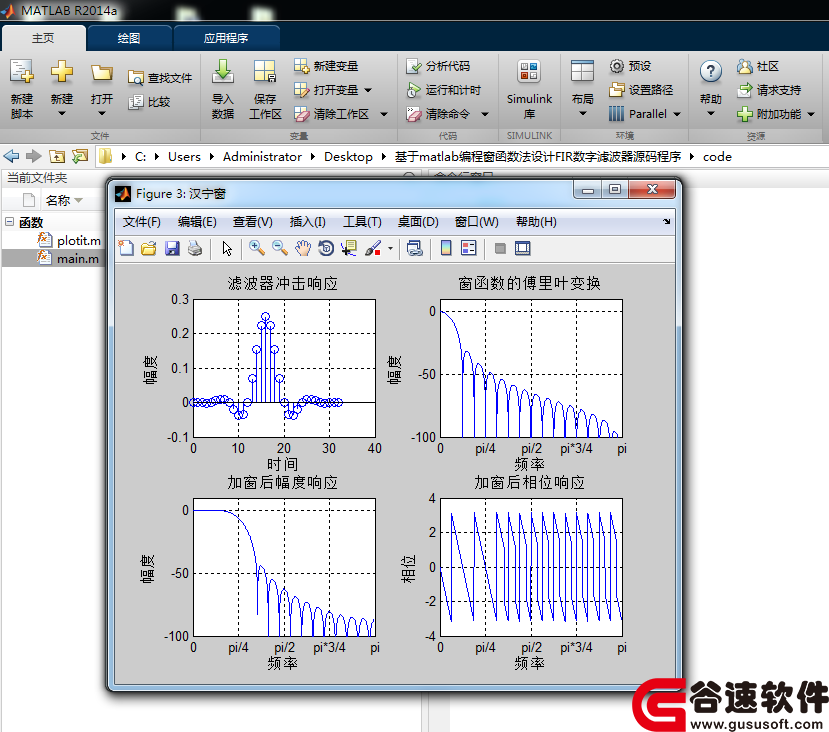Open the 查看(V) menu in Figure 3
This screenshot has width=829, height=732.
pyautogui.click(x=253, y=221)
